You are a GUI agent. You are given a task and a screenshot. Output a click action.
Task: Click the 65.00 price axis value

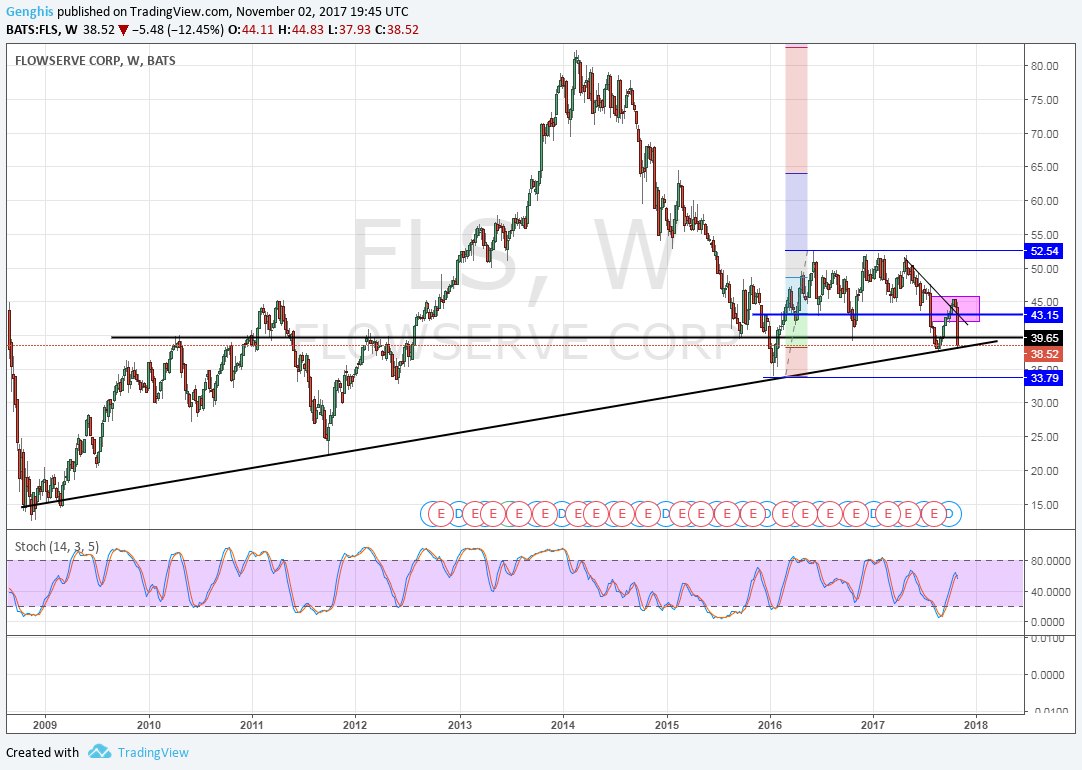(x=1045, y=167)
